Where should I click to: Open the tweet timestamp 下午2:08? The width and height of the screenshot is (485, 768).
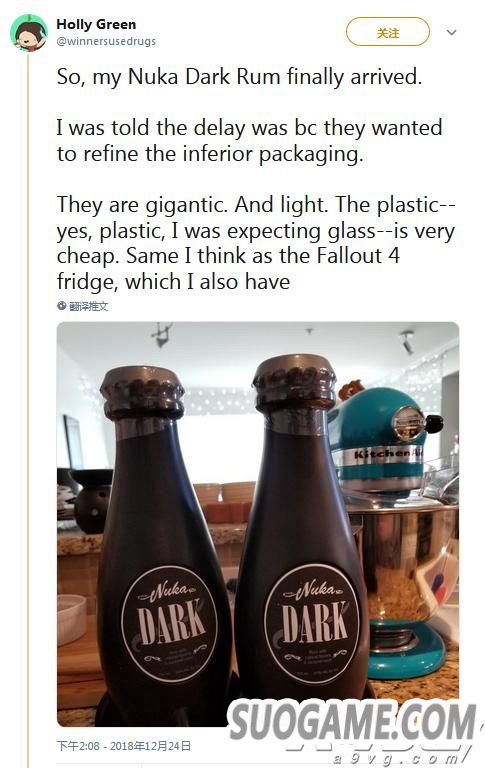78,746
